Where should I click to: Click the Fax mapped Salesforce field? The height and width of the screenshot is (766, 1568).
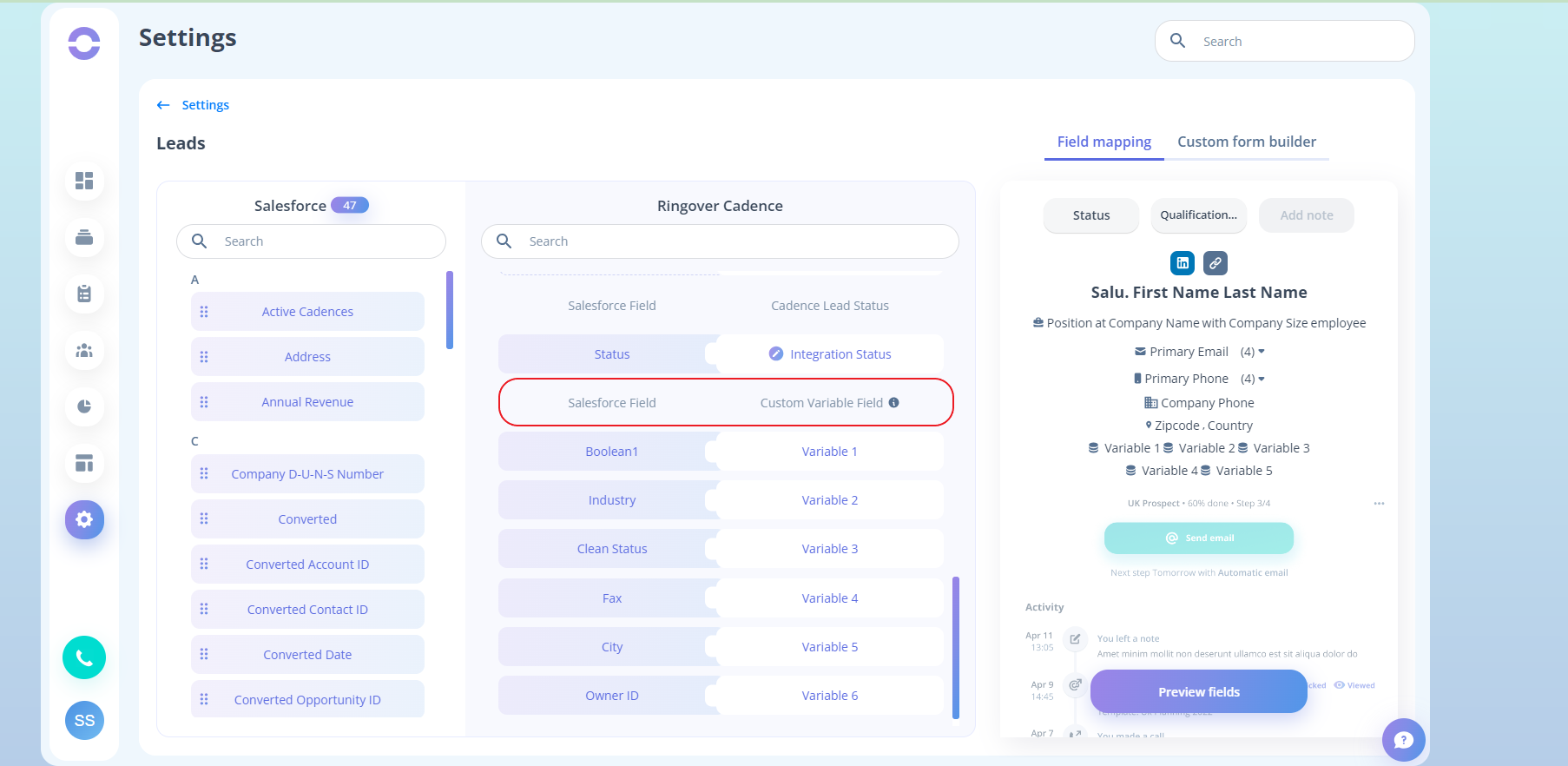(610, 598)
